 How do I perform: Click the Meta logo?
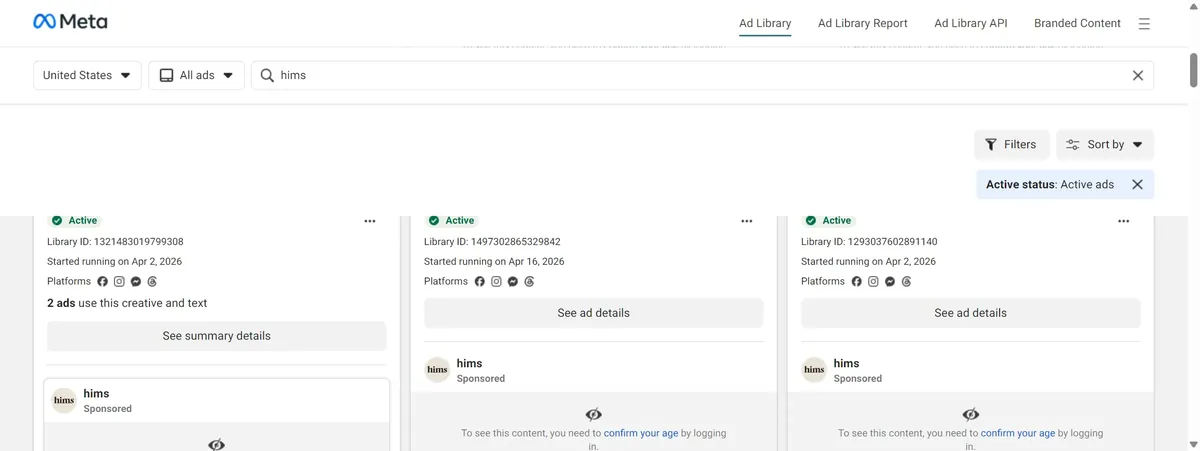pos(70,22)
